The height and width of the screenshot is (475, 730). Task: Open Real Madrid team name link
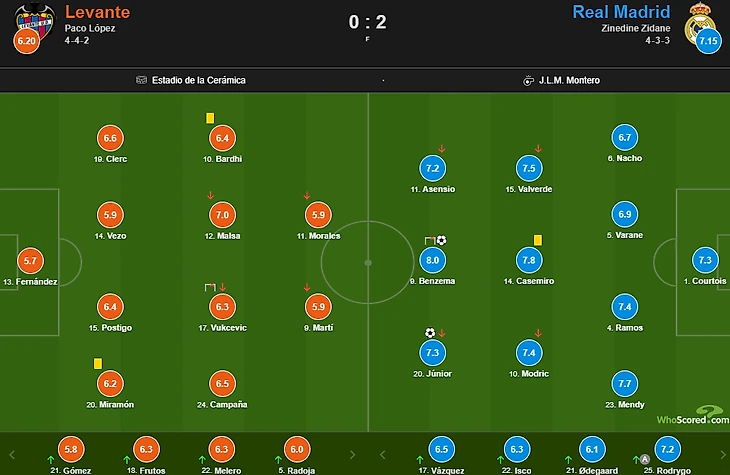(621, 12)
